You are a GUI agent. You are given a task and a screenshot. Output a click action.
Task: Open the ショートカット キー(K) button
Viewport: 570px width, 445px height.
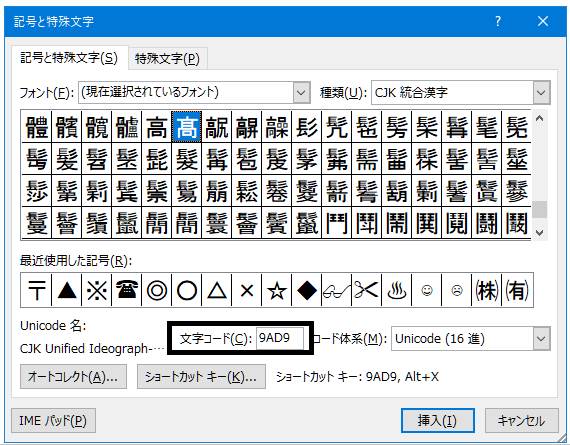pyautogui.click(x=201, y=377)
